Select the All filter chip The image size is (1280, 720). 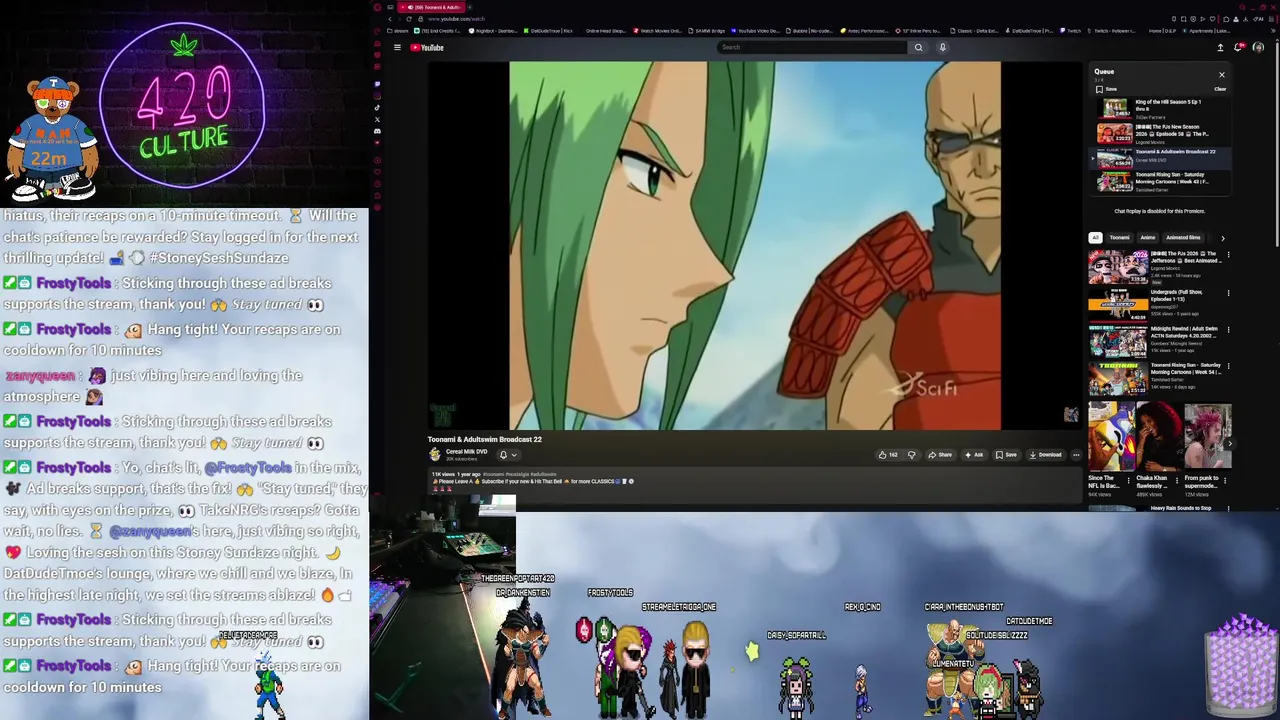pos(1095,238)
